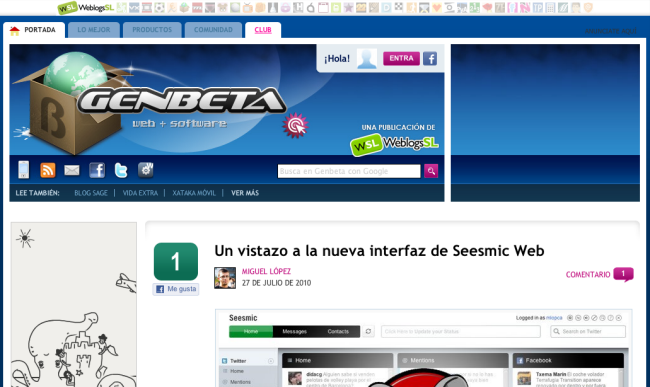The height and width of the screenshot is (387, 650).
Task: Click the green vote counter showing 1
Action: (x=176, y=261)
